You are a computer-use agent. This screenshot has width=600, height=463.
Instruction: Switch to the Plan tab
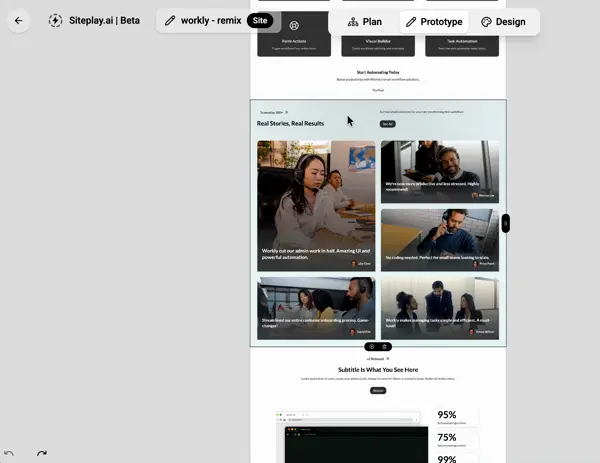(364, 22)
